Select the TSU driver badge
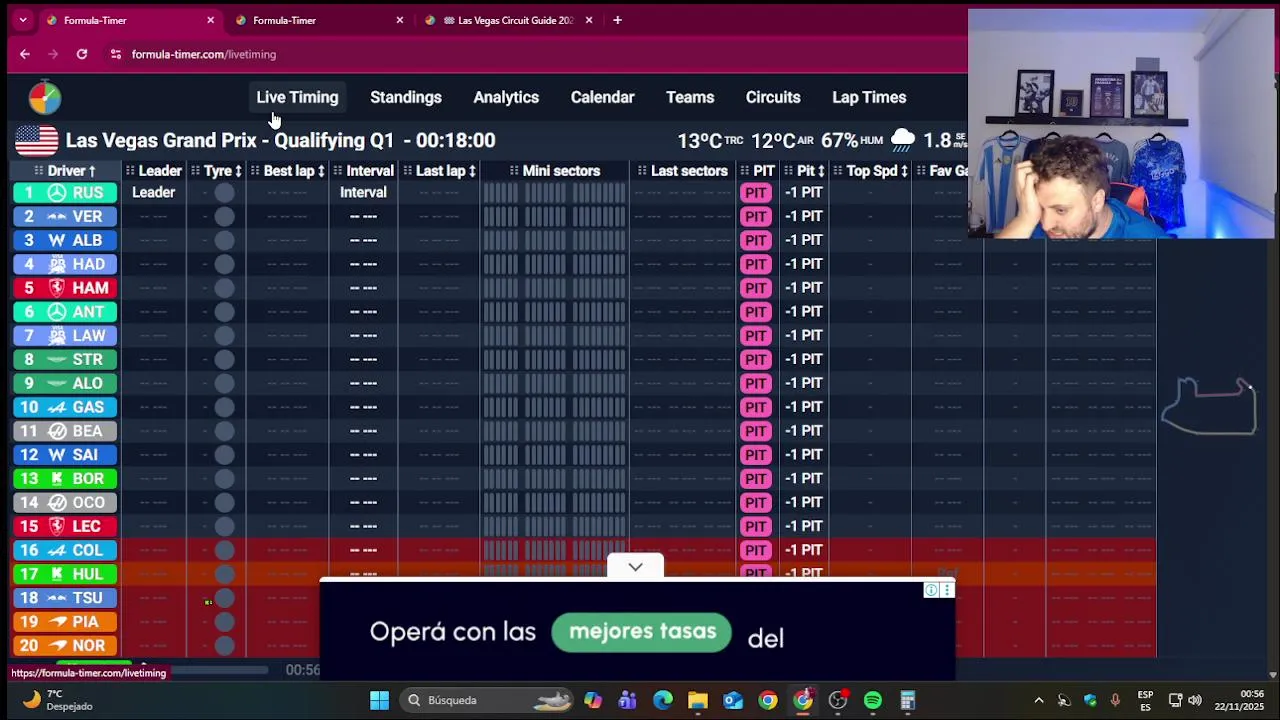 point(65,598)
